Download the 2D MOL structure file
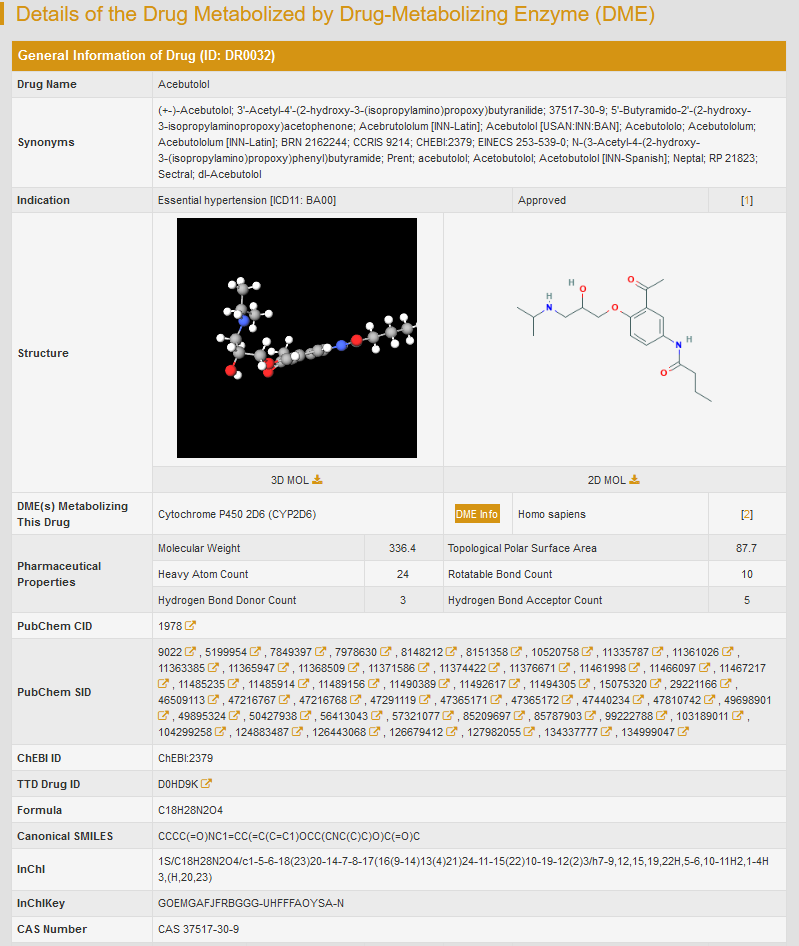The image size is (799, 946). coord(634,480)
